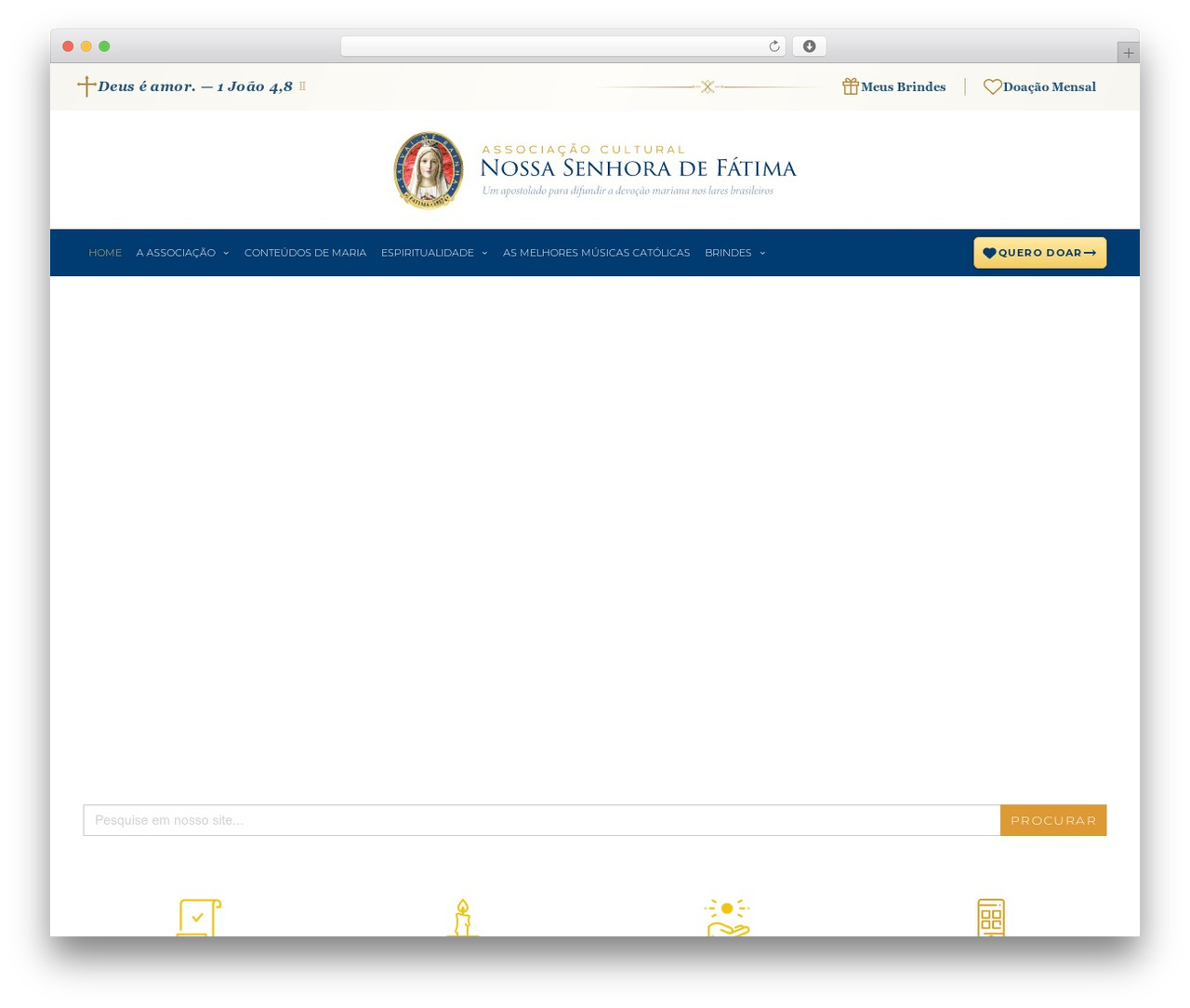Click the "ASSOCIAÇÃO CULTURAL" heading text
Image resolution: width=1190 pixels, height=1008 pixels.
click(584, 149)
